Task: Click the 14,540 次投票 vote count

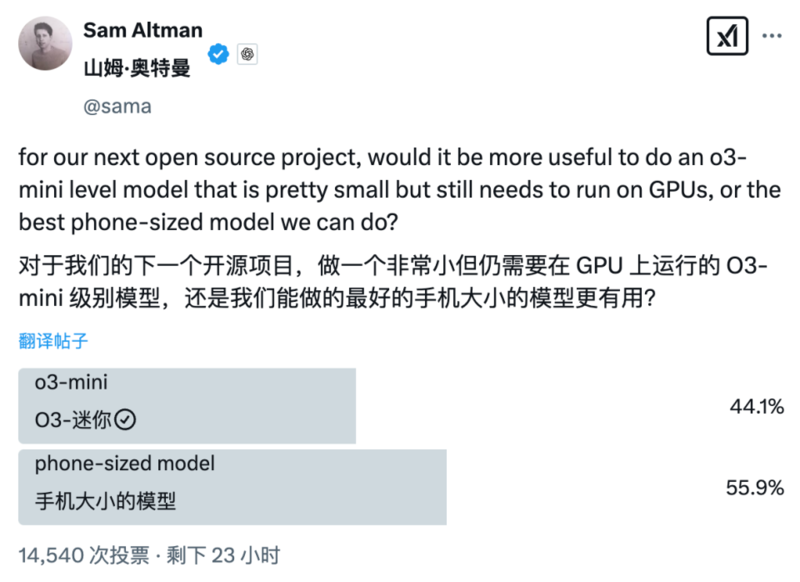Action: pyautogui.click(x=84, y=555)
